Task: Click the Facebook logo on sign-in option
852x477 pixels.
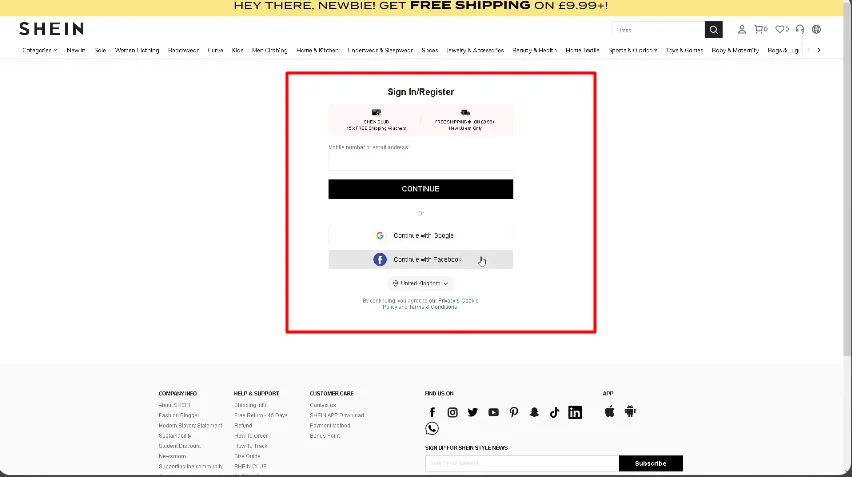Action: (380, 259)
